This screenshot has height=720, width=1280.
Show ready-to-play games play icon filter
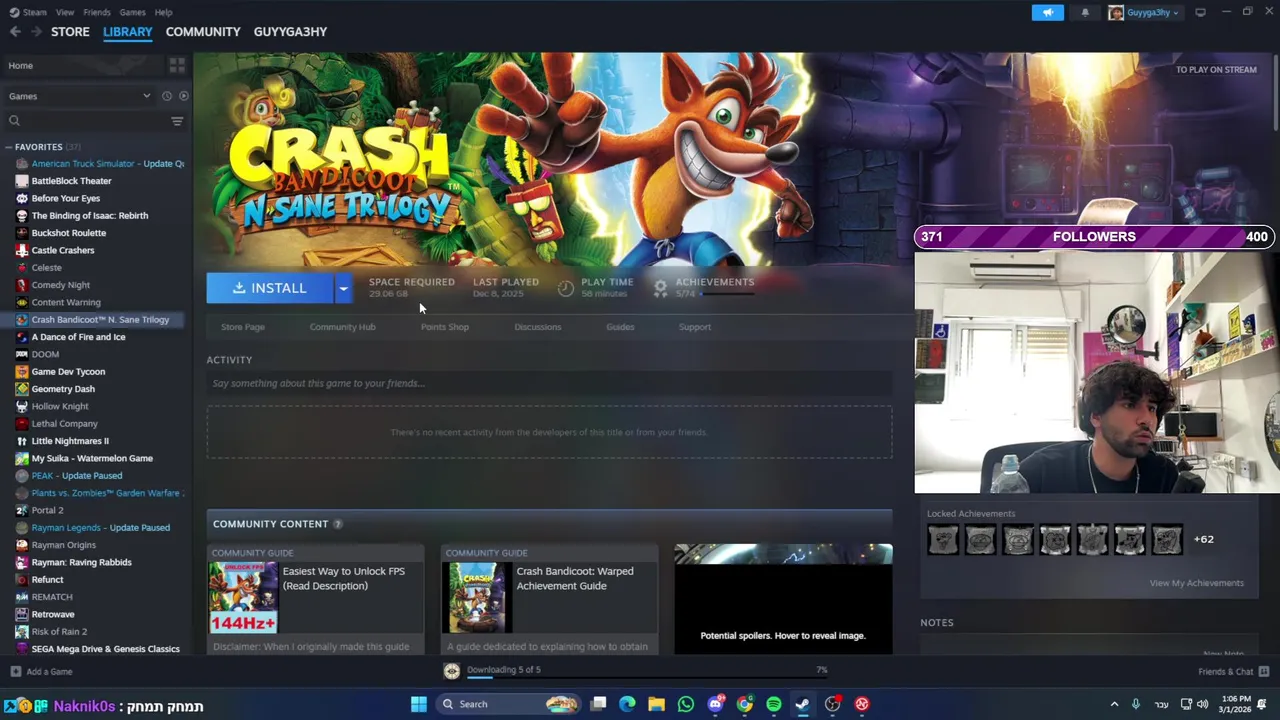[183, 96]
